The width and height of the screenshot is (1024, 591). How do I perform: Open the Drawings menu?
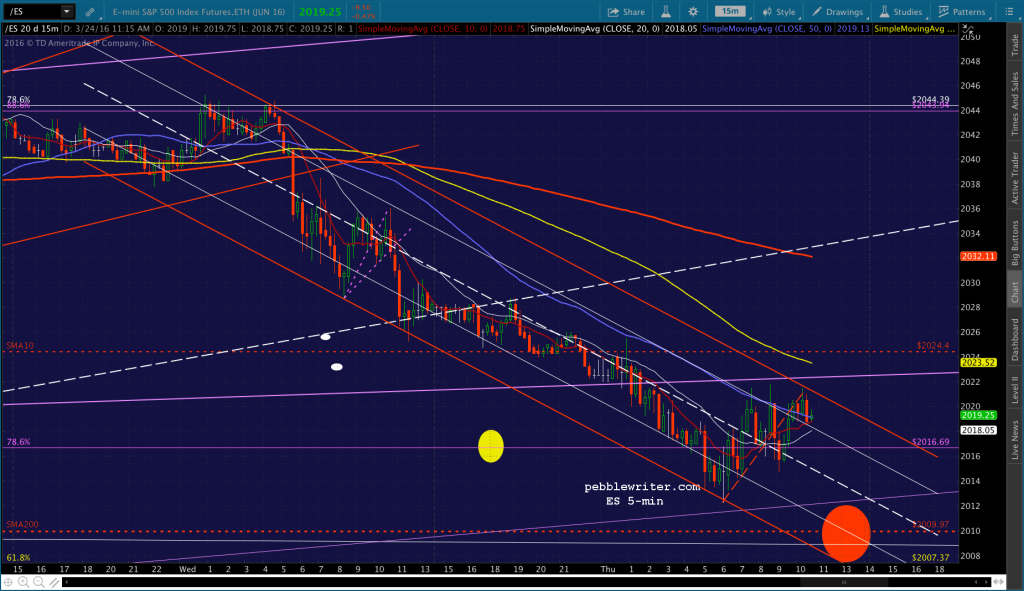coord(837,12)
